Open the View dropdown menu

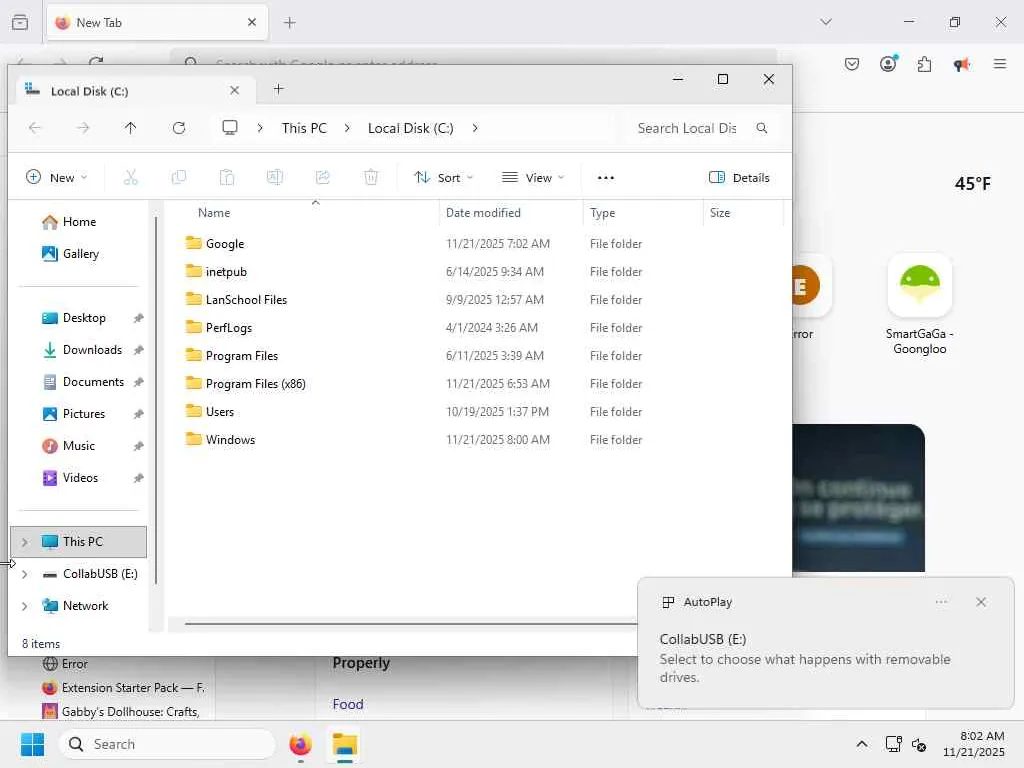[x=533, y=178]
